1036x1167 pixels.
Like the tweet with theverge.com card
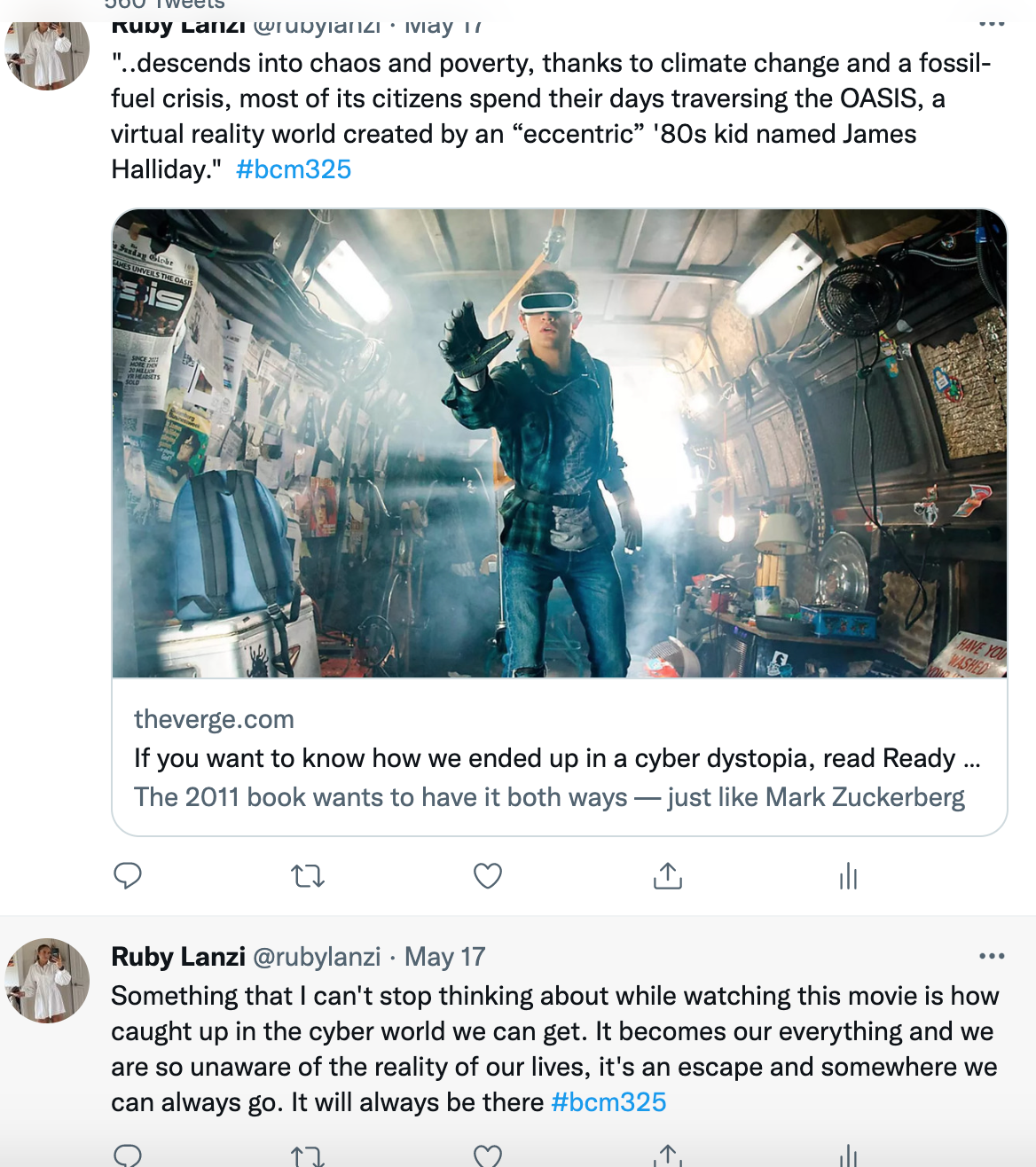(x=488, y=876)
